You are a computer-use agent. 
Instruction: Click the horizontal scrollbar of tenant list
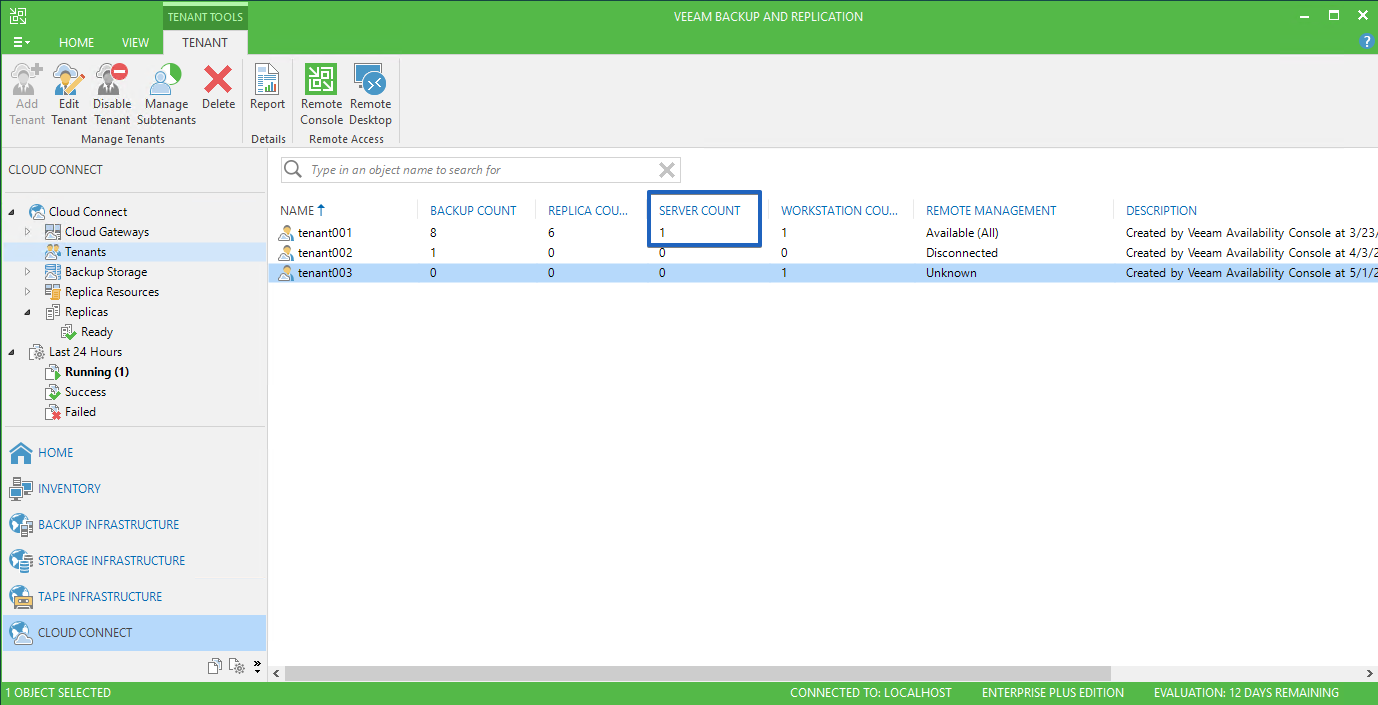pos(697,673)
